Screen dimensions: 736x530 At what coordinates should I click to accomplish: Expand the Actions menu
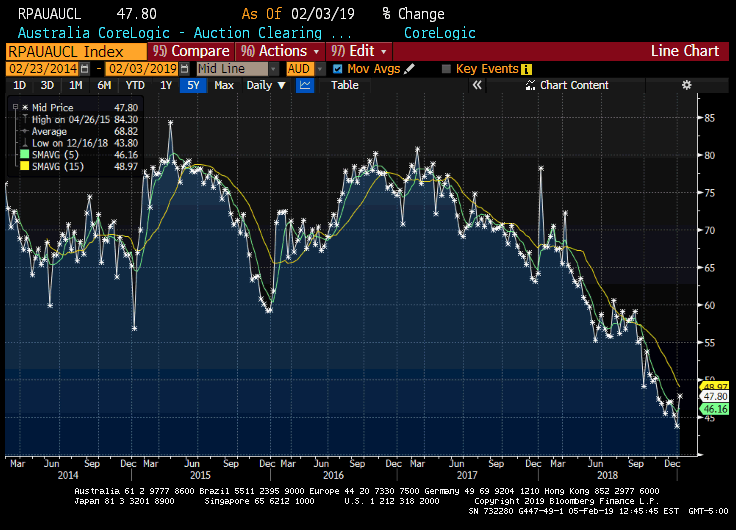(x=279, y=51)
